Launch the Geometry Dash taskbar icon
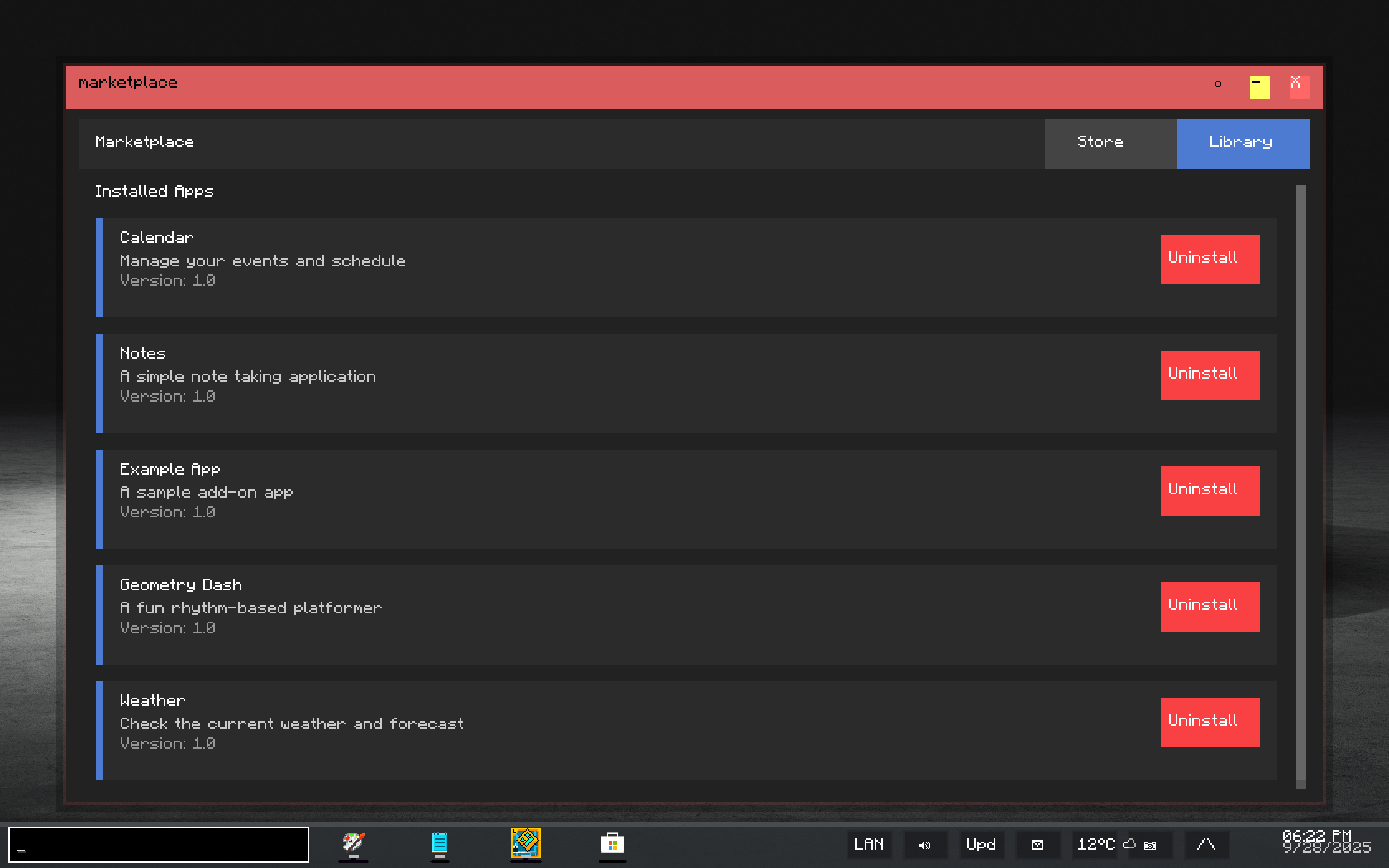The image size is (1389, 868). (526, 844)
